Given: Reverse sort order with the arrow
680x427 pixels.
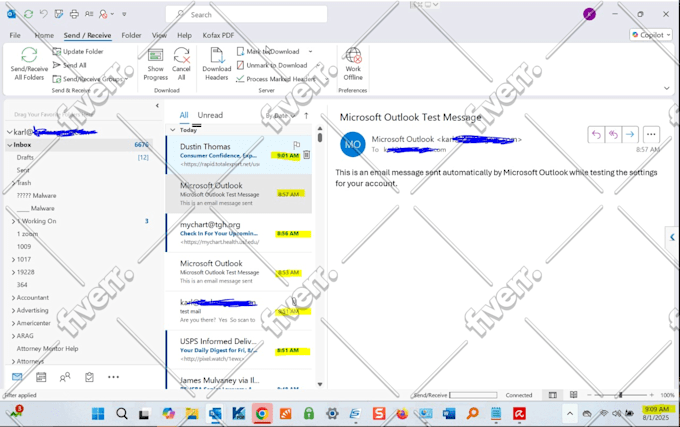Looking at the screenshot, I should pos(306,116).
